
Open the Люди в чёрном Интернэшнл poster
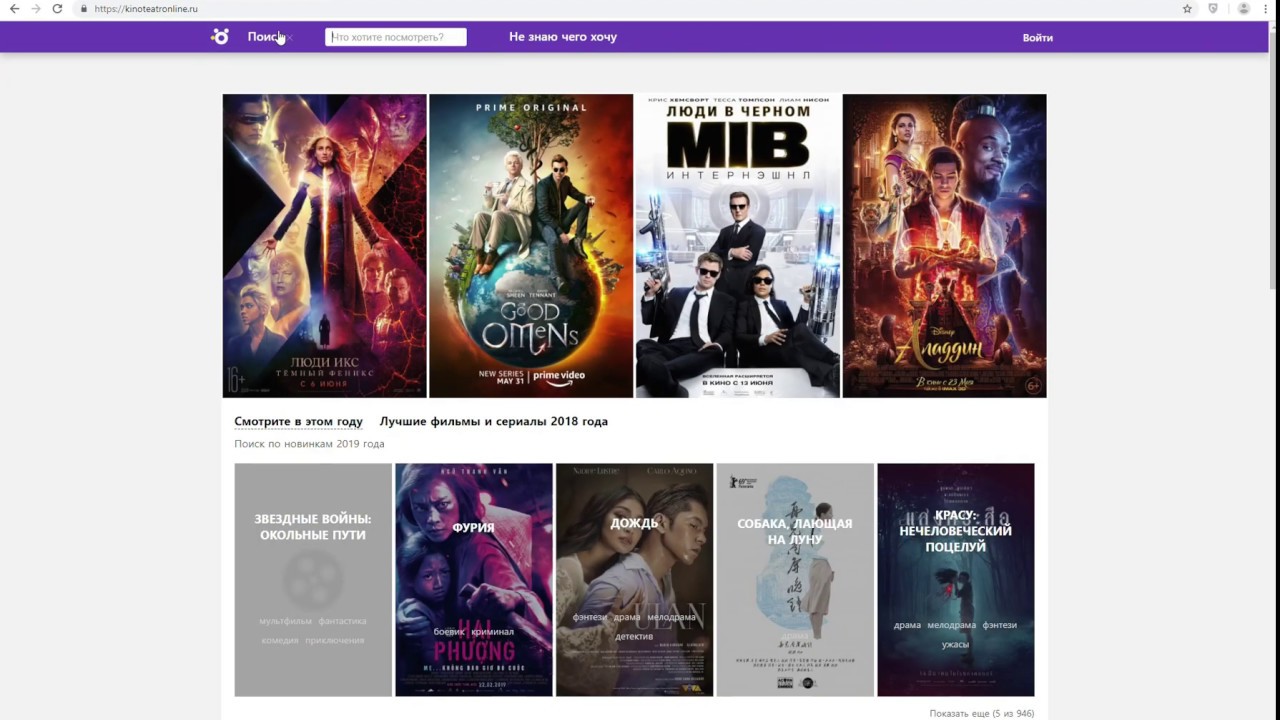tap(738, 246)
